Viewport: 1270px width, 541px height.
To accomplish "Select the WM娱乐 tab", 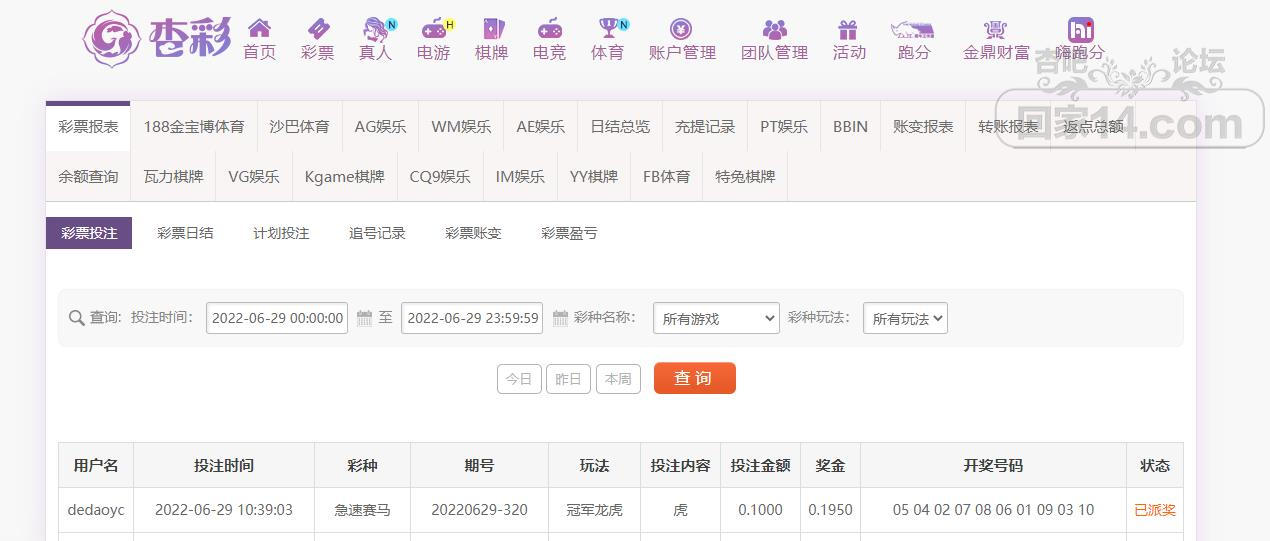I will [461, 127].
